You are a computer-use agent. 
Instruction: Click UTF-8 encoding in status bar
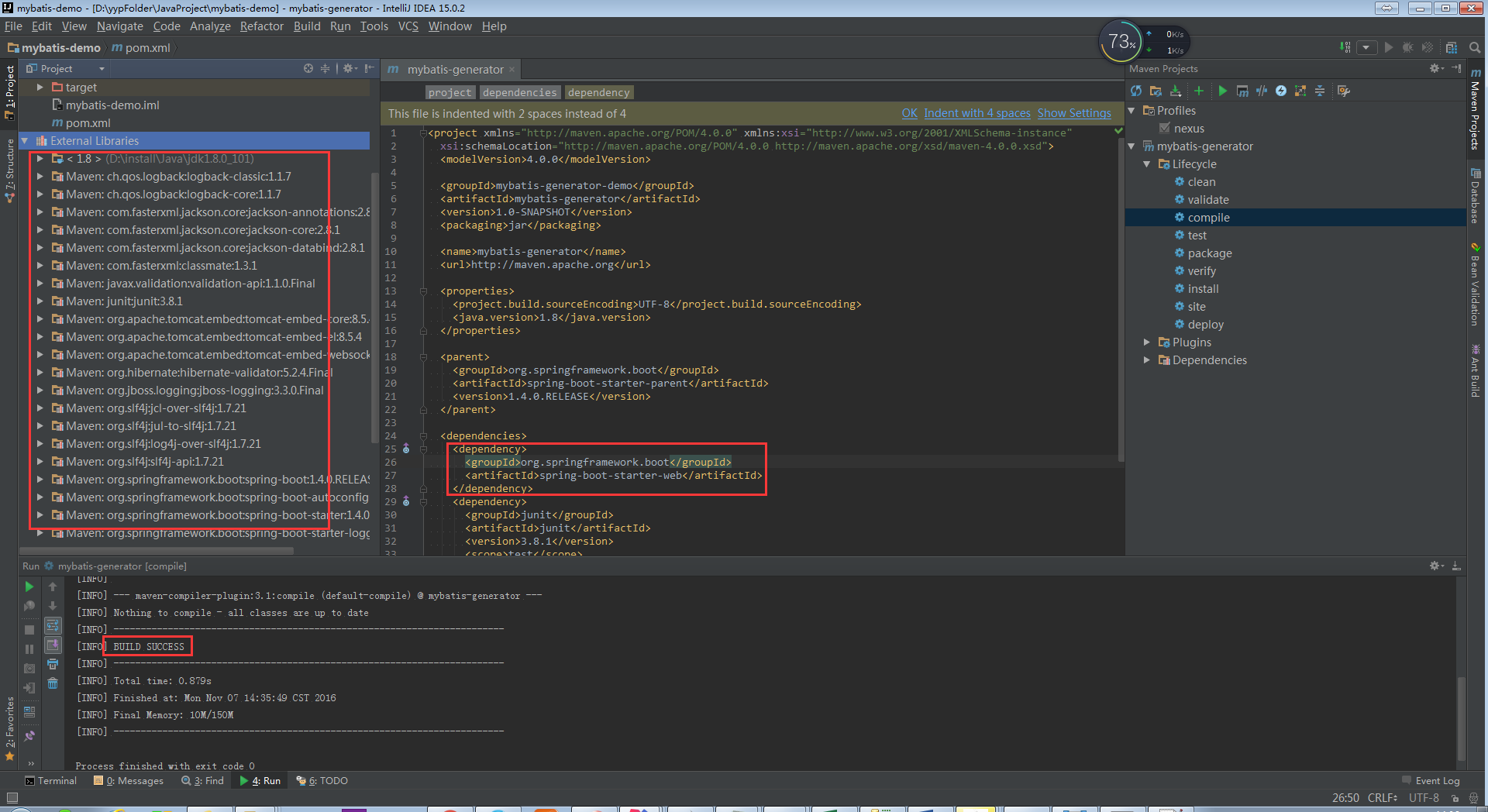point(1424,798)
